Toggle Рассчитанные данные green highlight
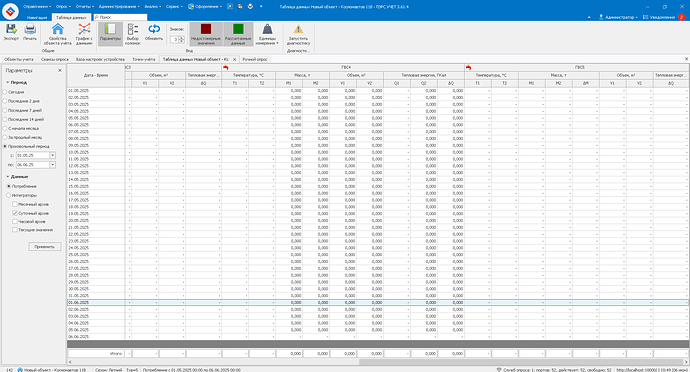The width and height of the screenshot is (690, 372). tap(238, 34)
